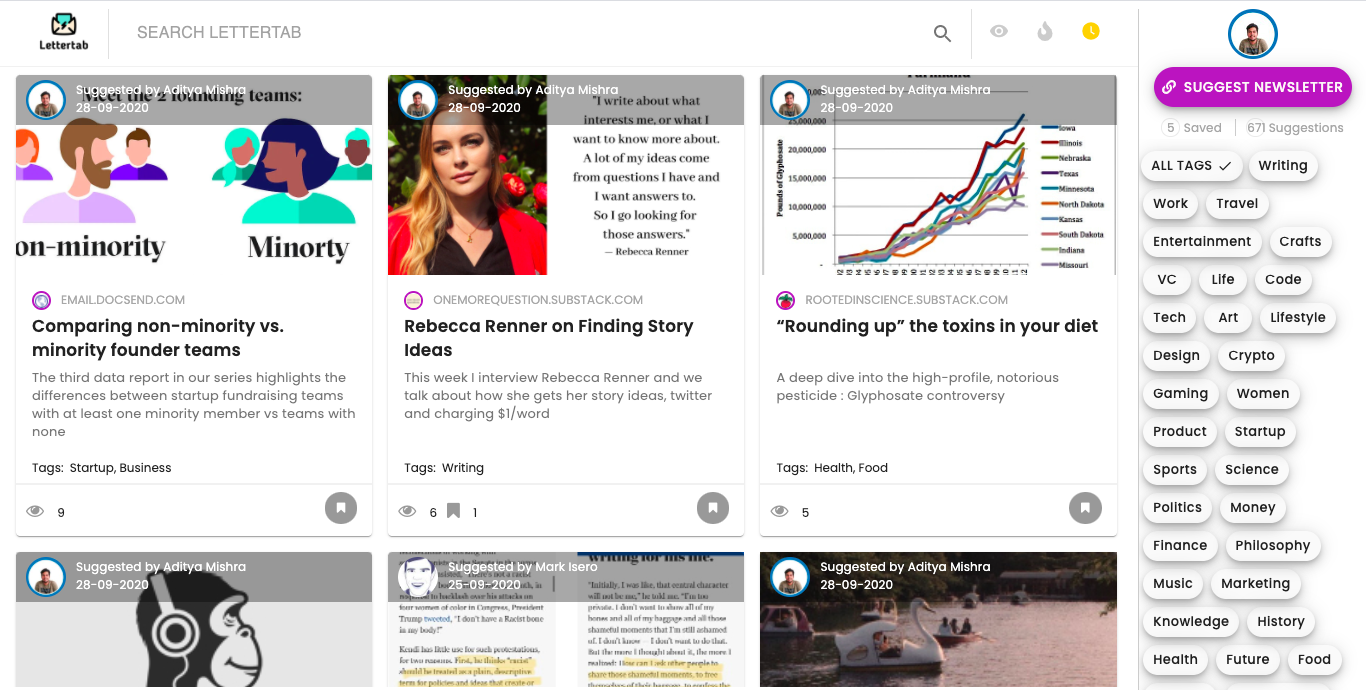Open Rounding up the toxins article title

pos(937,326)
